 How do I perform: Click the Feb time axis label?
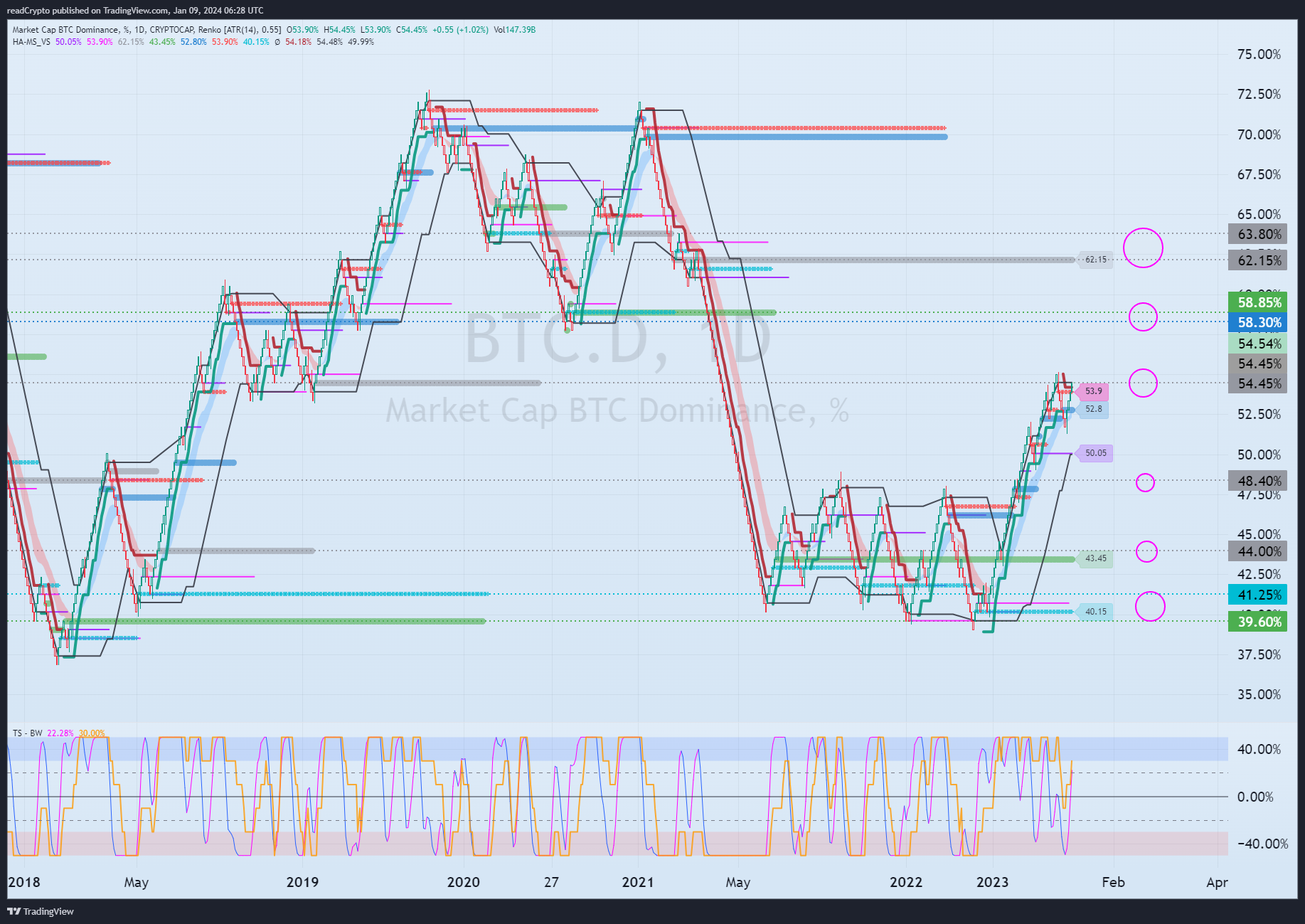click(1113, 883)
